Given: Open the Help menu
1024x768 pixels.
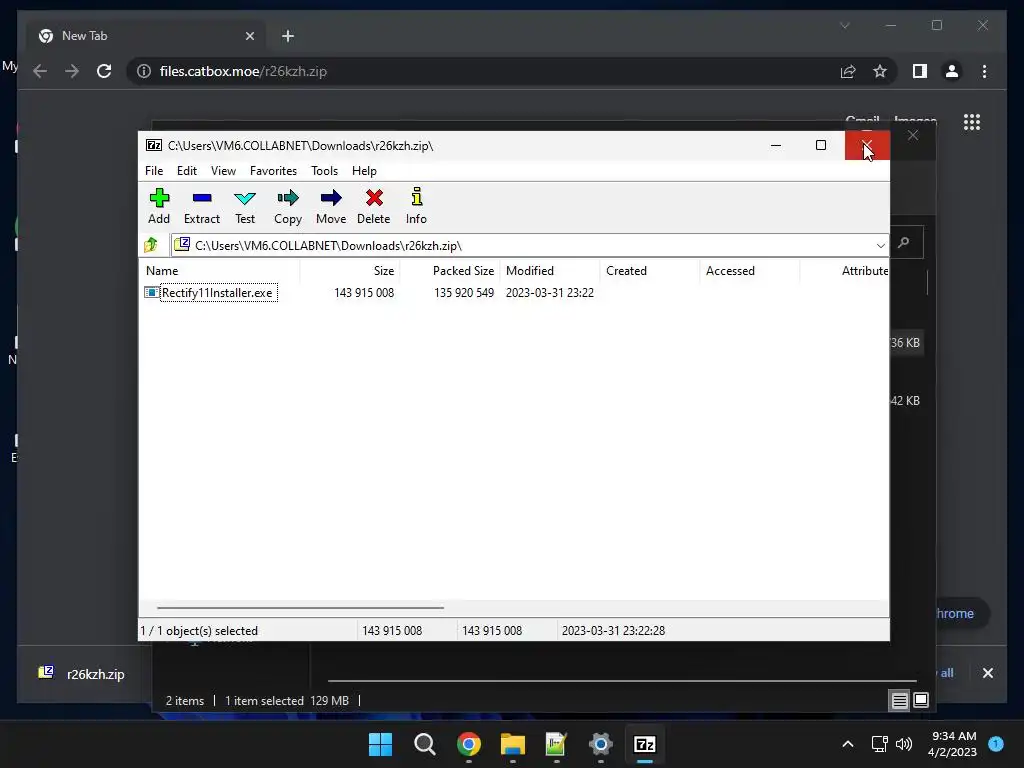Looking at the screenshot, I should point(364,170).
